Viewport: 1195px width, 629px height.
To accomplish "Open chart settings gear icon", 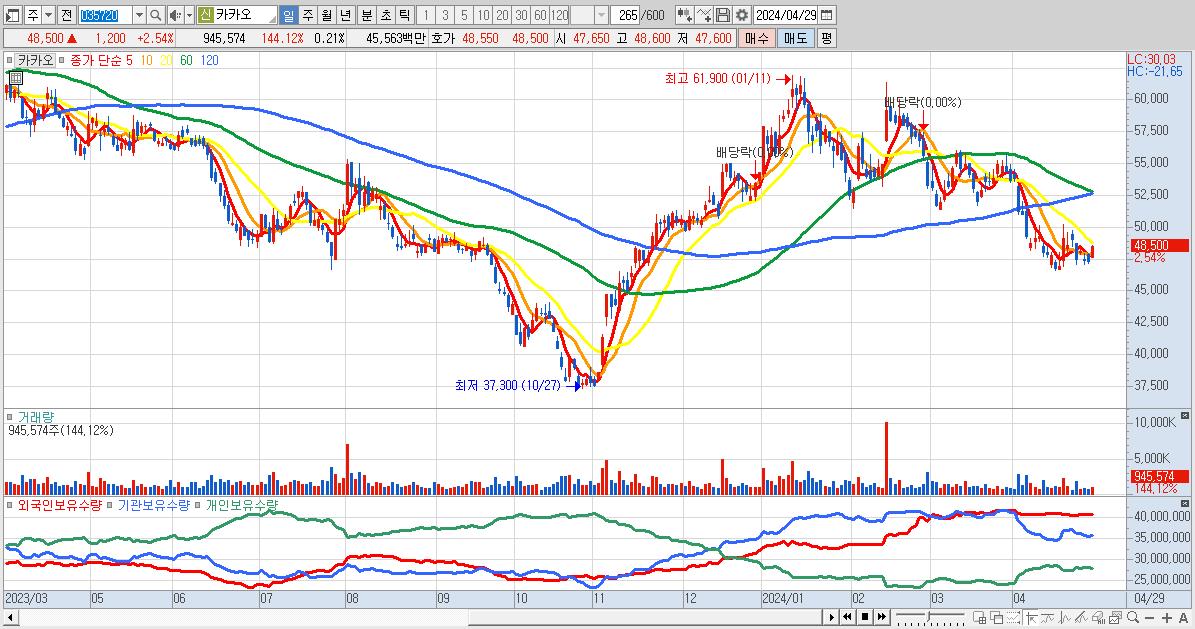I will (x=742, y=15).
